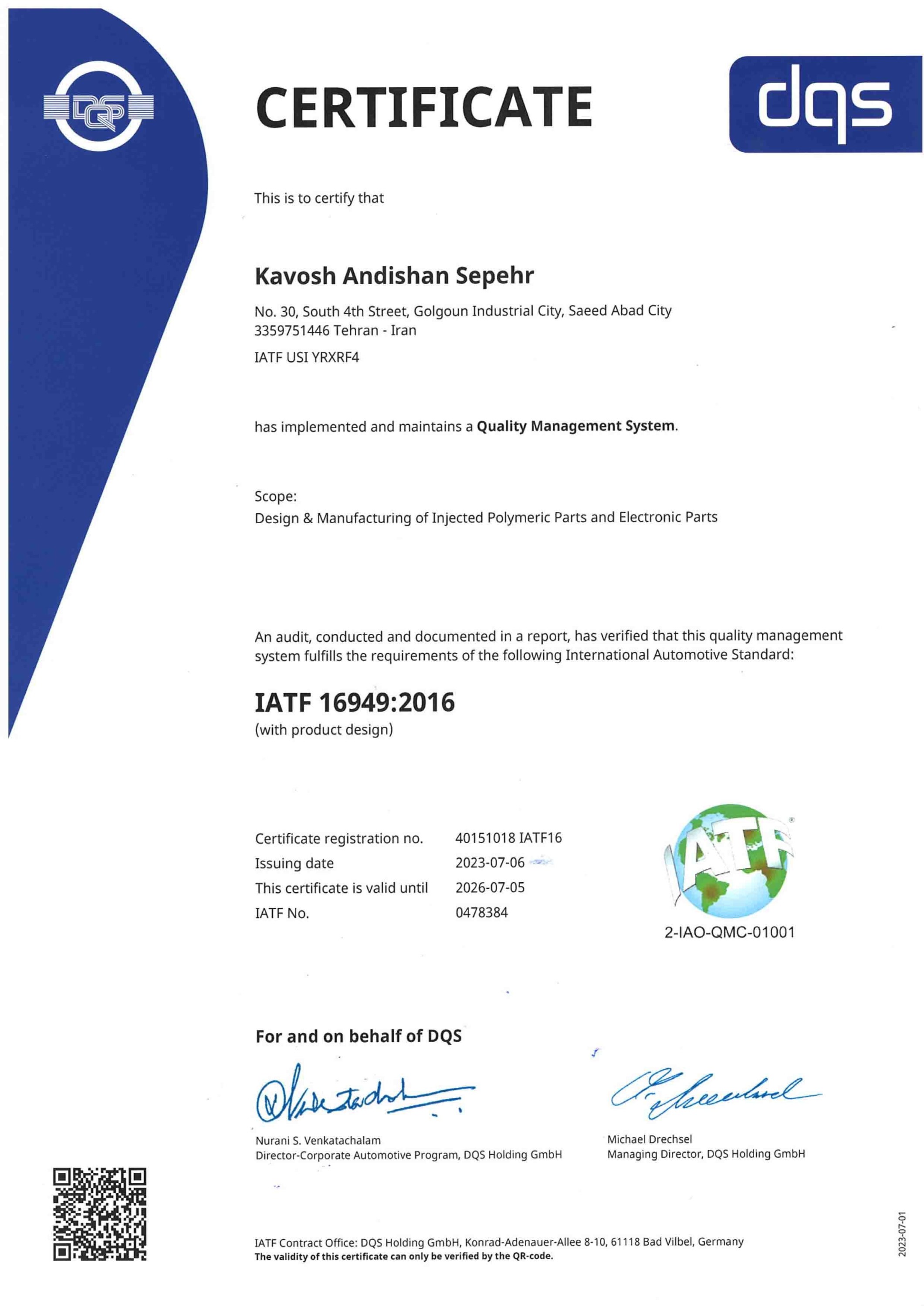Click the For and on behalf of DQS heading

[x=359, y=1036]
